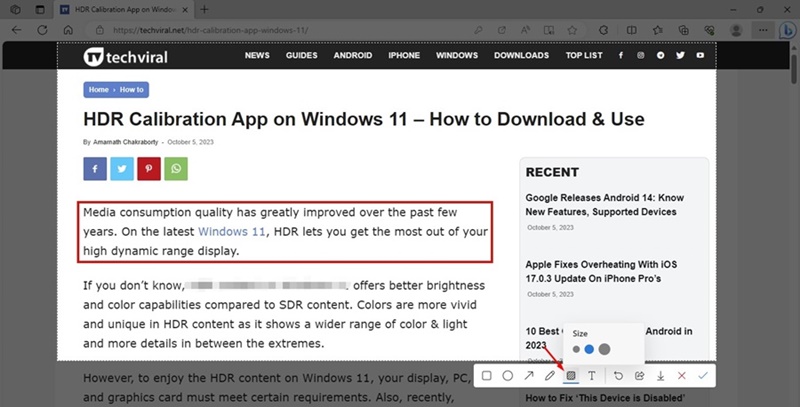Open the ANDROID menu item
This screenshot has height=407, width=800.
pos(353,55)
